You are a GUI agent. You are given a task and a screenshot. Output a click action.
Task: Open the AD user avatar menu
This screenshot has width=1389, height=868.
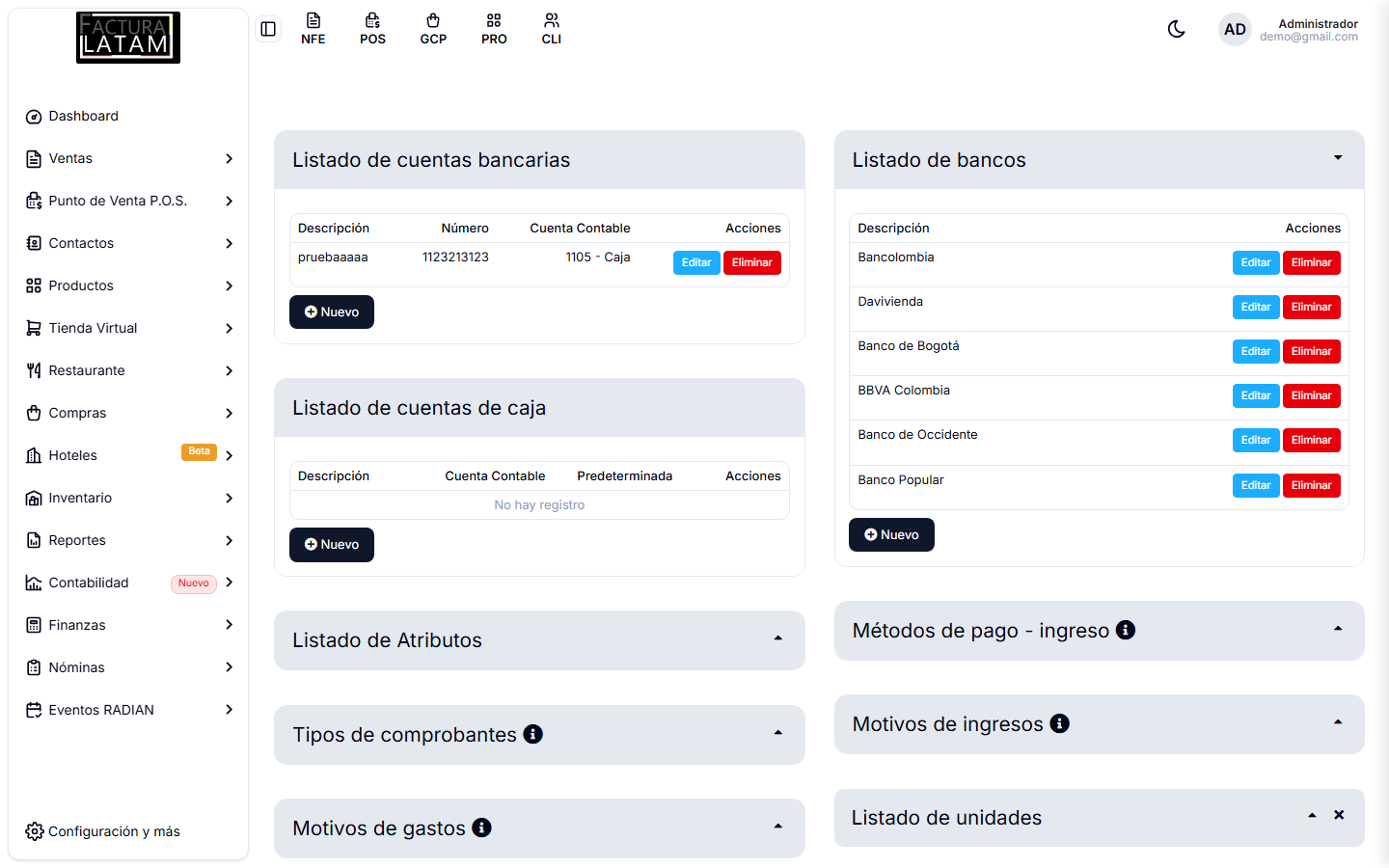(1235, 30)
